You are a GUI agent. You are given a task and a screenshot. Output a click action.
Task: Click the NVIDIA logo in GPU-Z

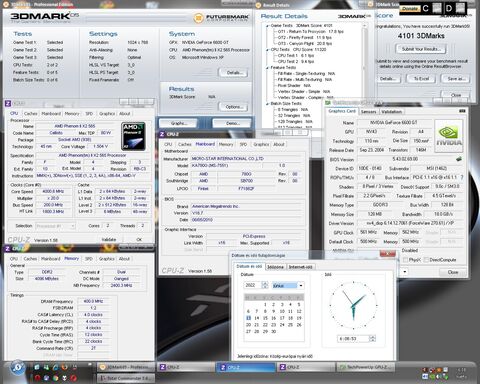(x=449, y=136)
